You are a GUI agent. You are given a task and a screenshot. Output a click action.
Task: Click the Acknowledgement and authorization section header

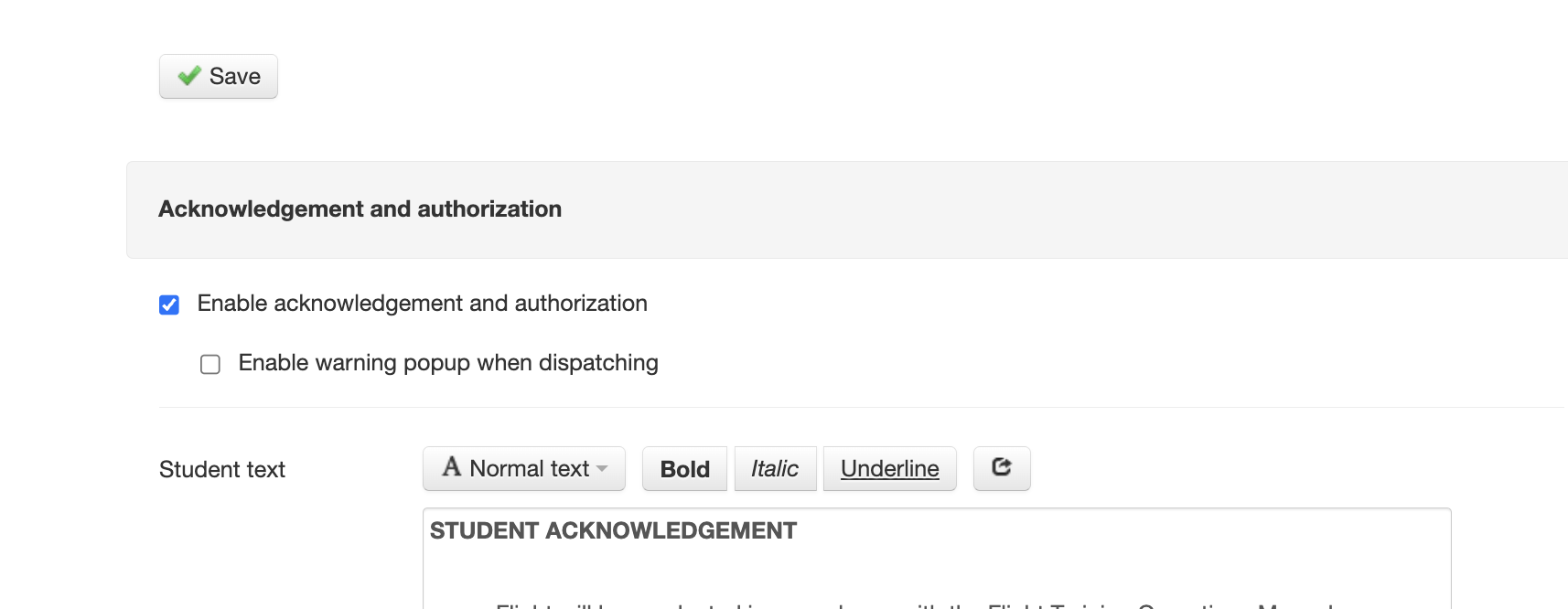point(360,208)
